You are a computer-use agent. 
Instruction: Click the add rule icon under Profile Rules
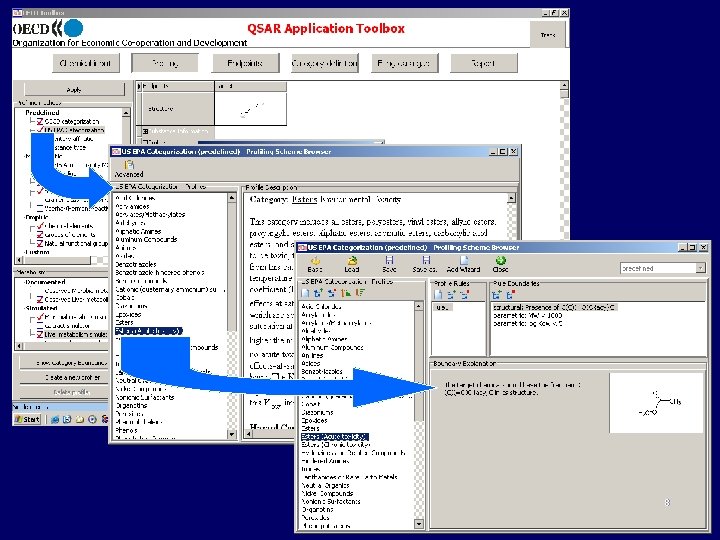pos(451,295)
